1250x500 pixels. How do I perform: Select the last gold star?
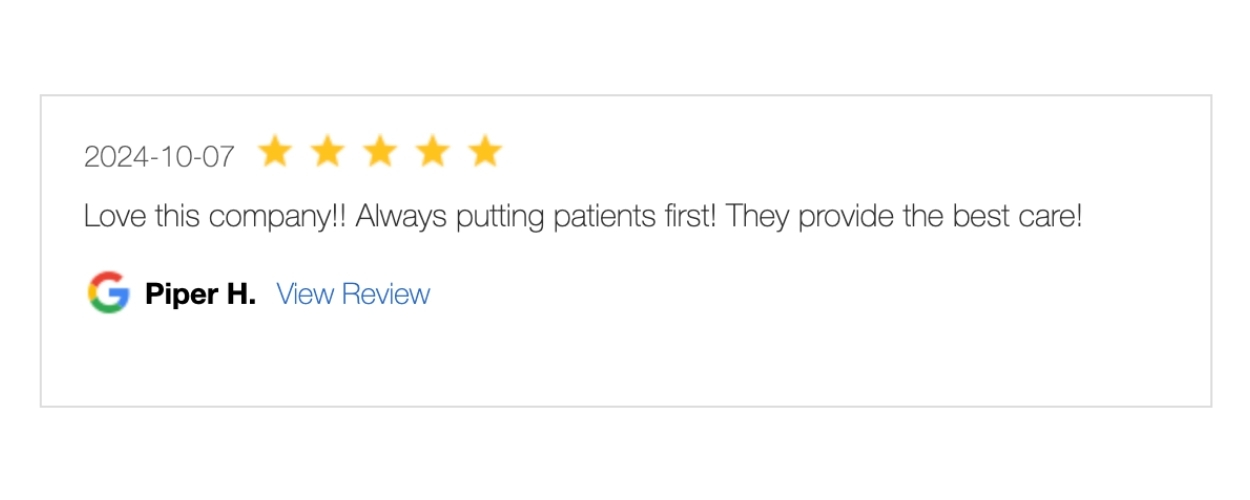click(485, 152)
